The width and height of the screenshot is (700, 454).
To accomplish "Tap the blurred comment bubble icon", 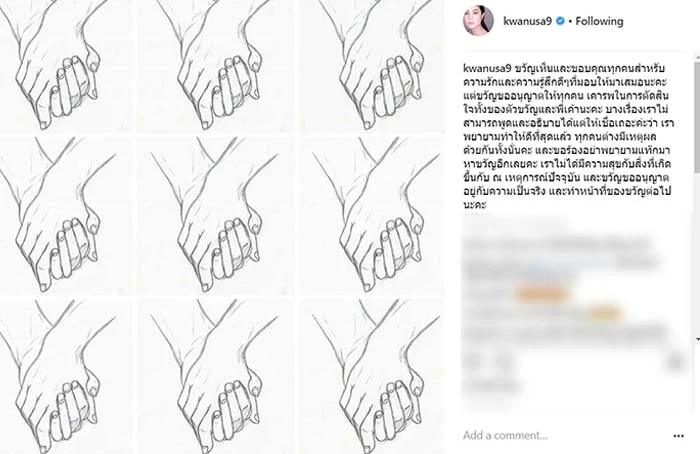I will pyautogui.click(x=504, y=361).
